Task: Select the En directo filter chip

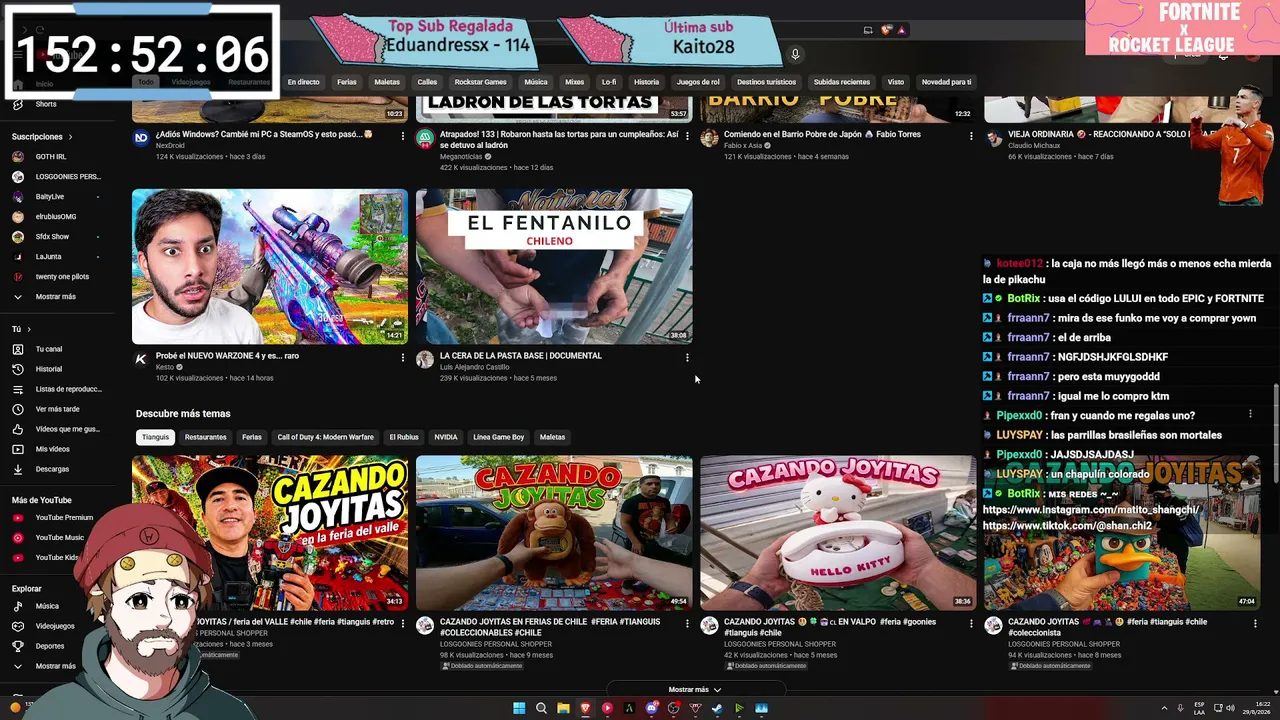Action: (x=303, y=82)
